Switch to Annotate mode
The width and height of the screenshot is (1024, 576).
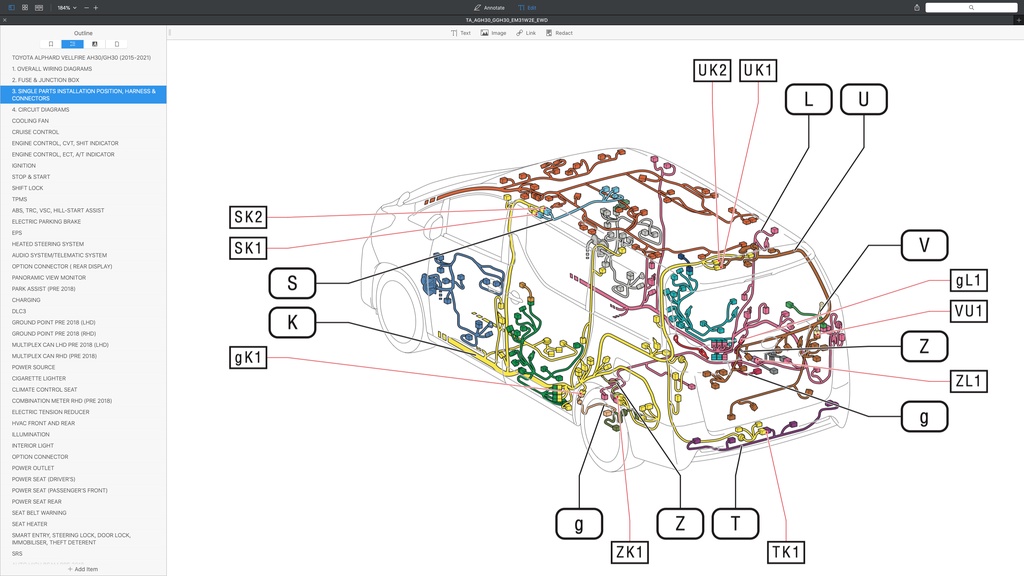489,8
